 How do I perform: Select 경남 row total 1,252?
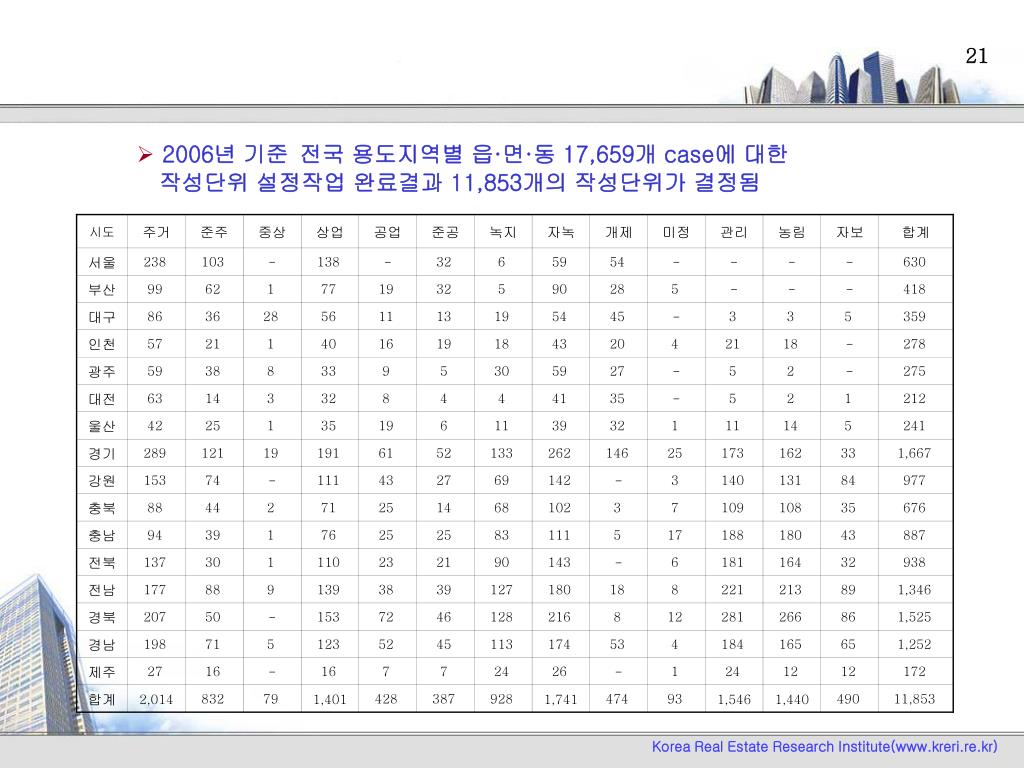[914, 645]
